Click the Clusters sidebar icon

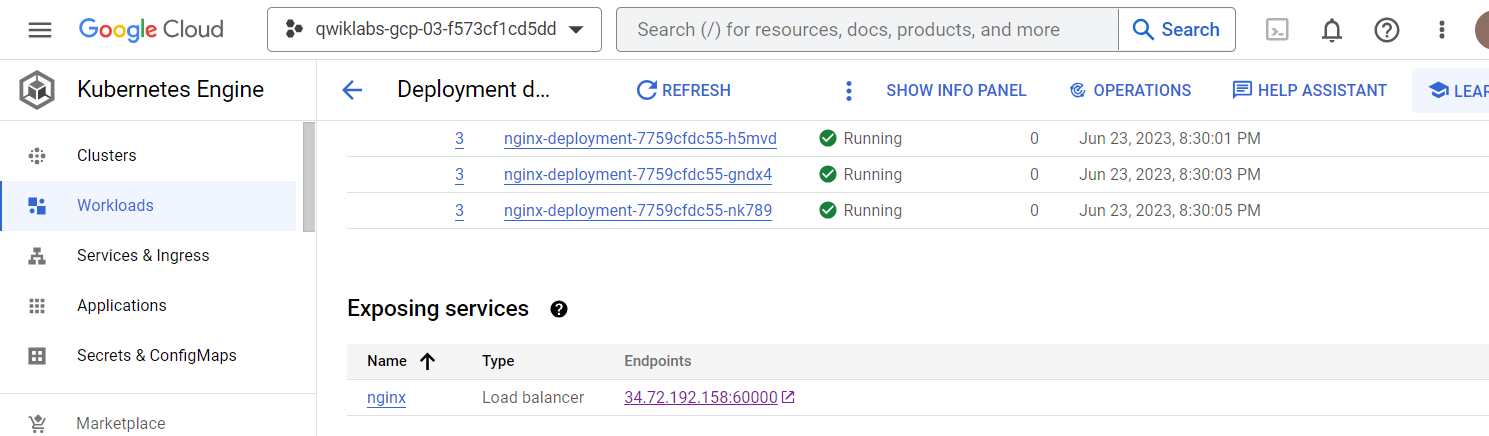(38, 155)
